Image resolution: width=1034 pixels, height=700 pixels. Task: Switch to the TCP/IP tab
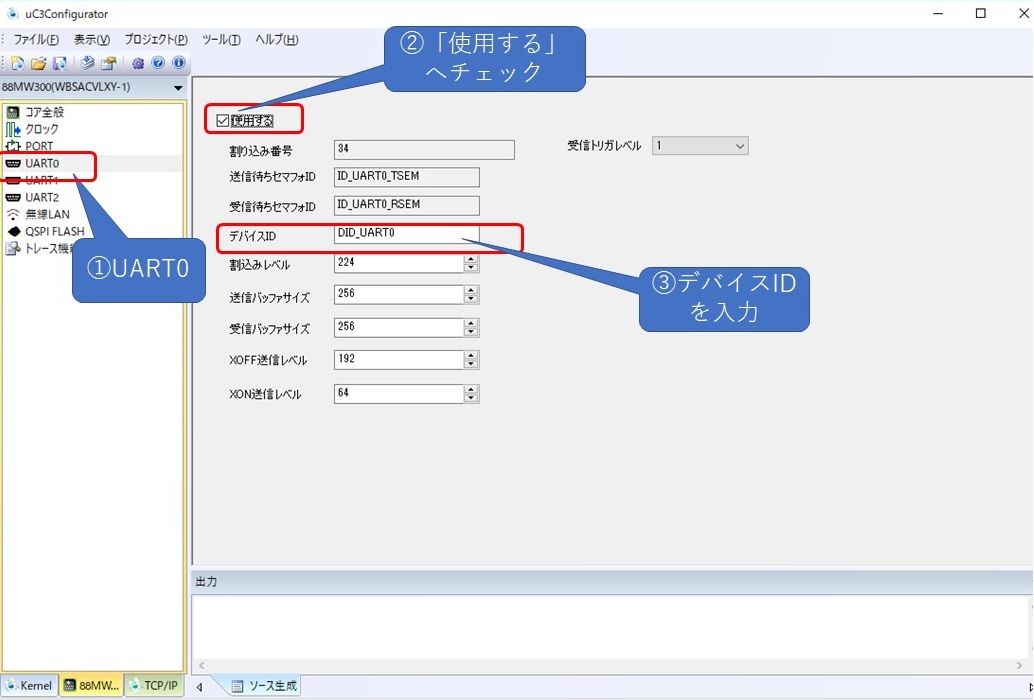(153, 686)
